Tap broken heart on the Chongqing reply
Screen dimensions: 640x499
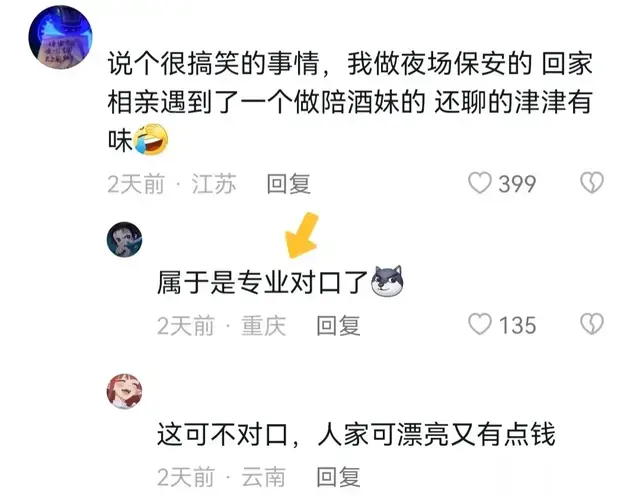(x=592, y=324)
